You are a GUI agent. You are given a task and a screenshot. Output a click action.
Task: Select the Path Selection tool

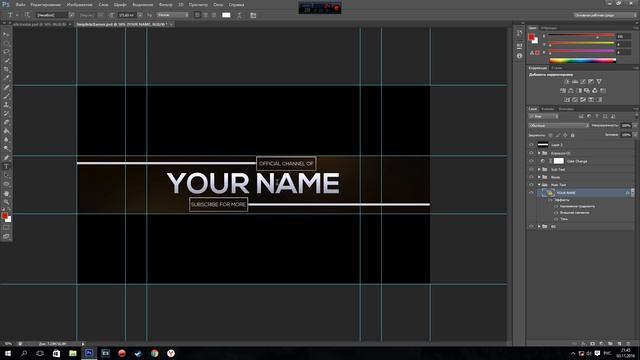(6, 175)
